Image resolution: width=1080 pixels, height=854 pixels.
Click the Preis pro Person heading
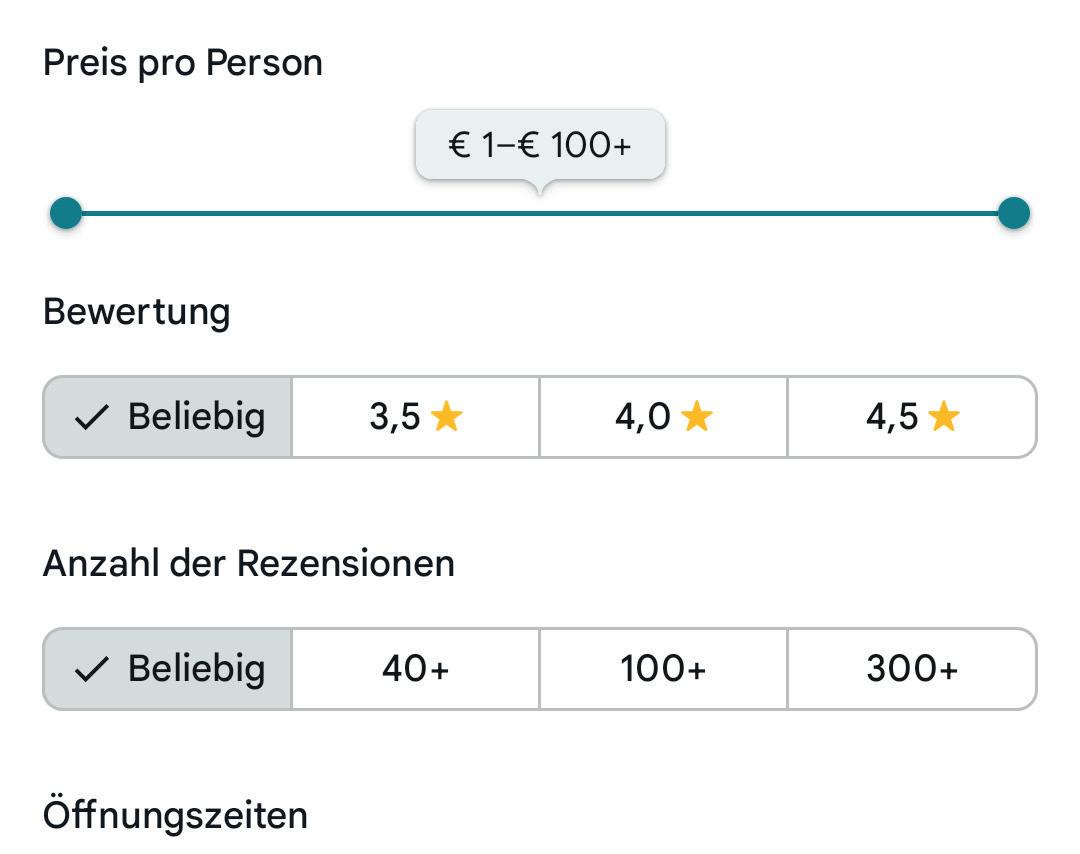[183, 63]
